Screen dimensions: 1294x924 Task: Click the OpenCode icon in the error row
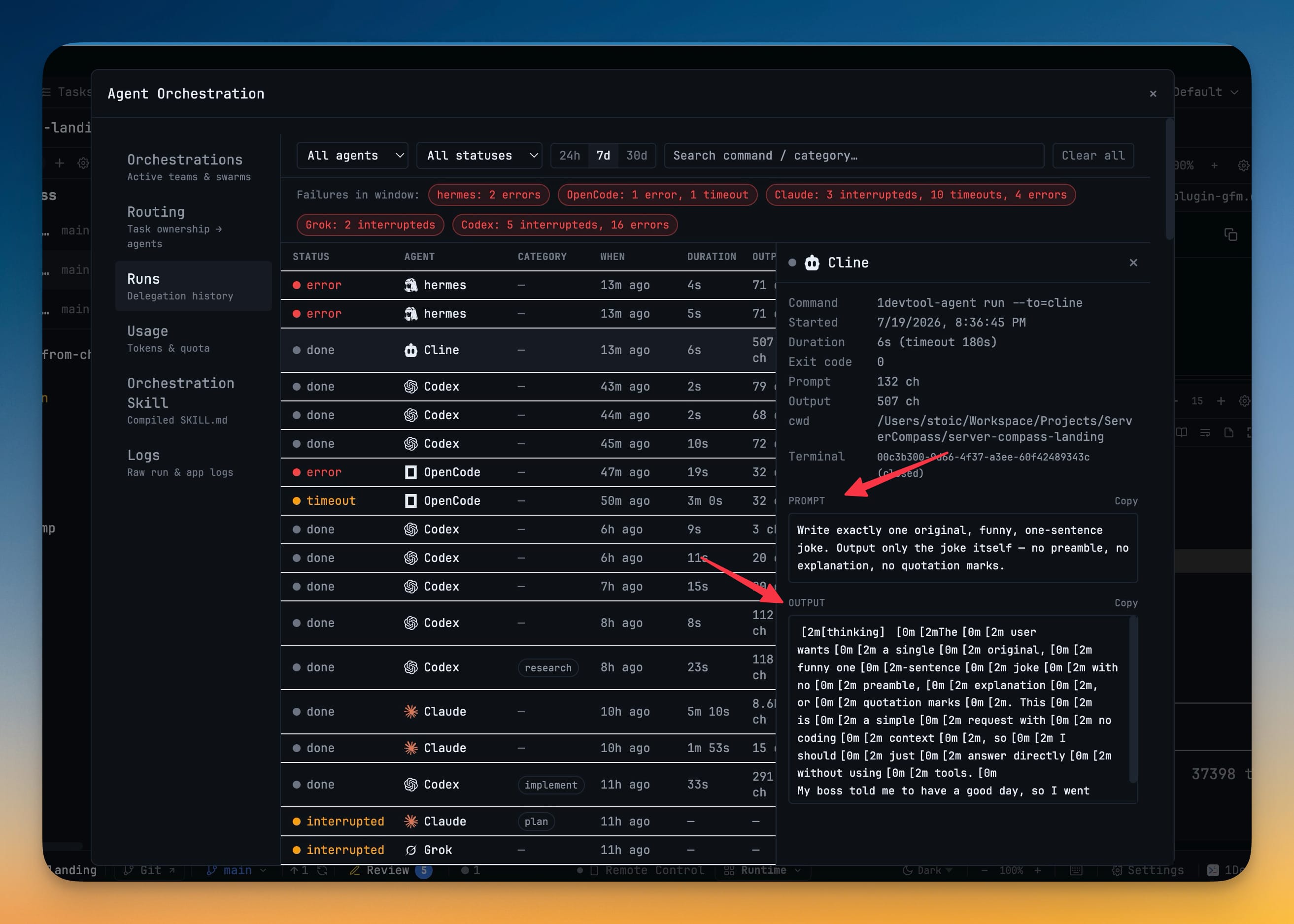tap(410, 472)
